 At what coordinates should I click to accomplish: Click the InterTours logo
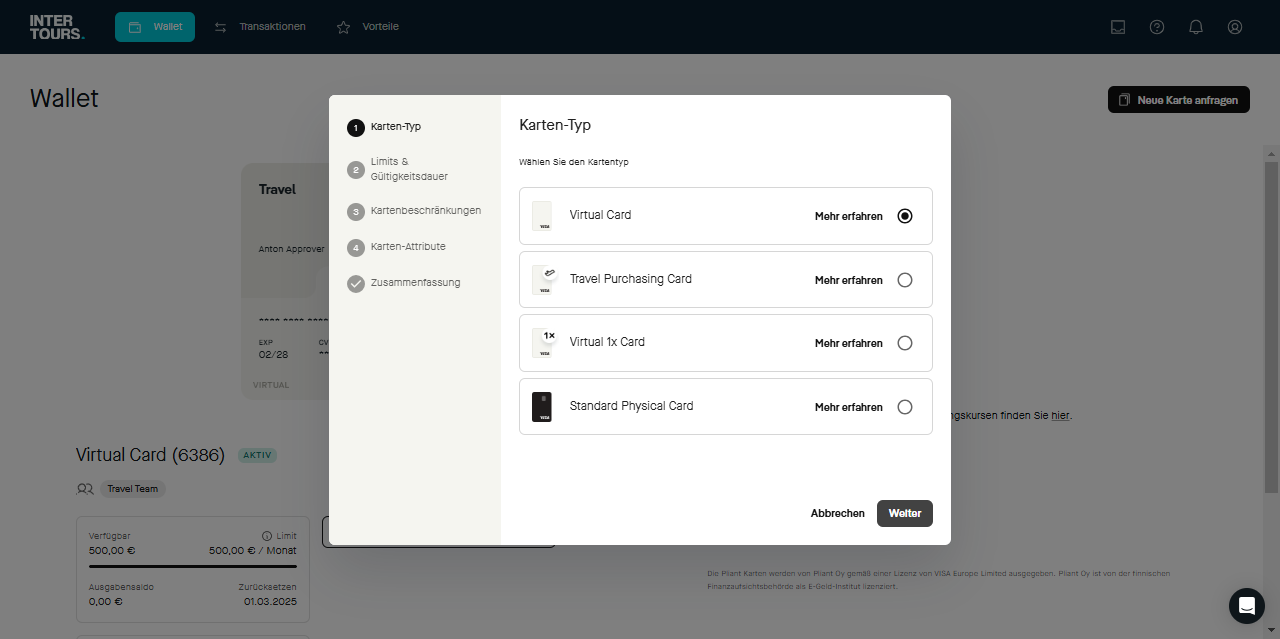coord(56,27)
